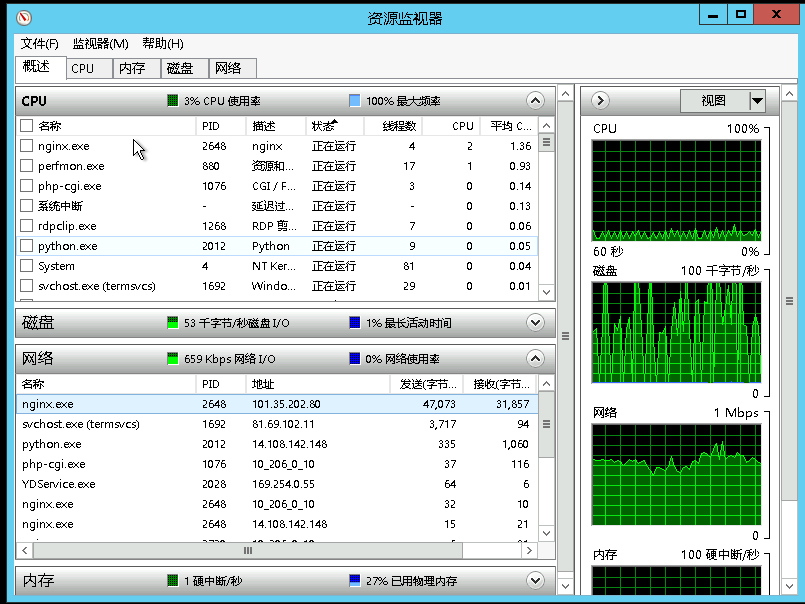Image resolution: width=805 pixels, height=604 pixels.
Task: Click down arrow of network list scrollbar
Action: click(546, 533)
